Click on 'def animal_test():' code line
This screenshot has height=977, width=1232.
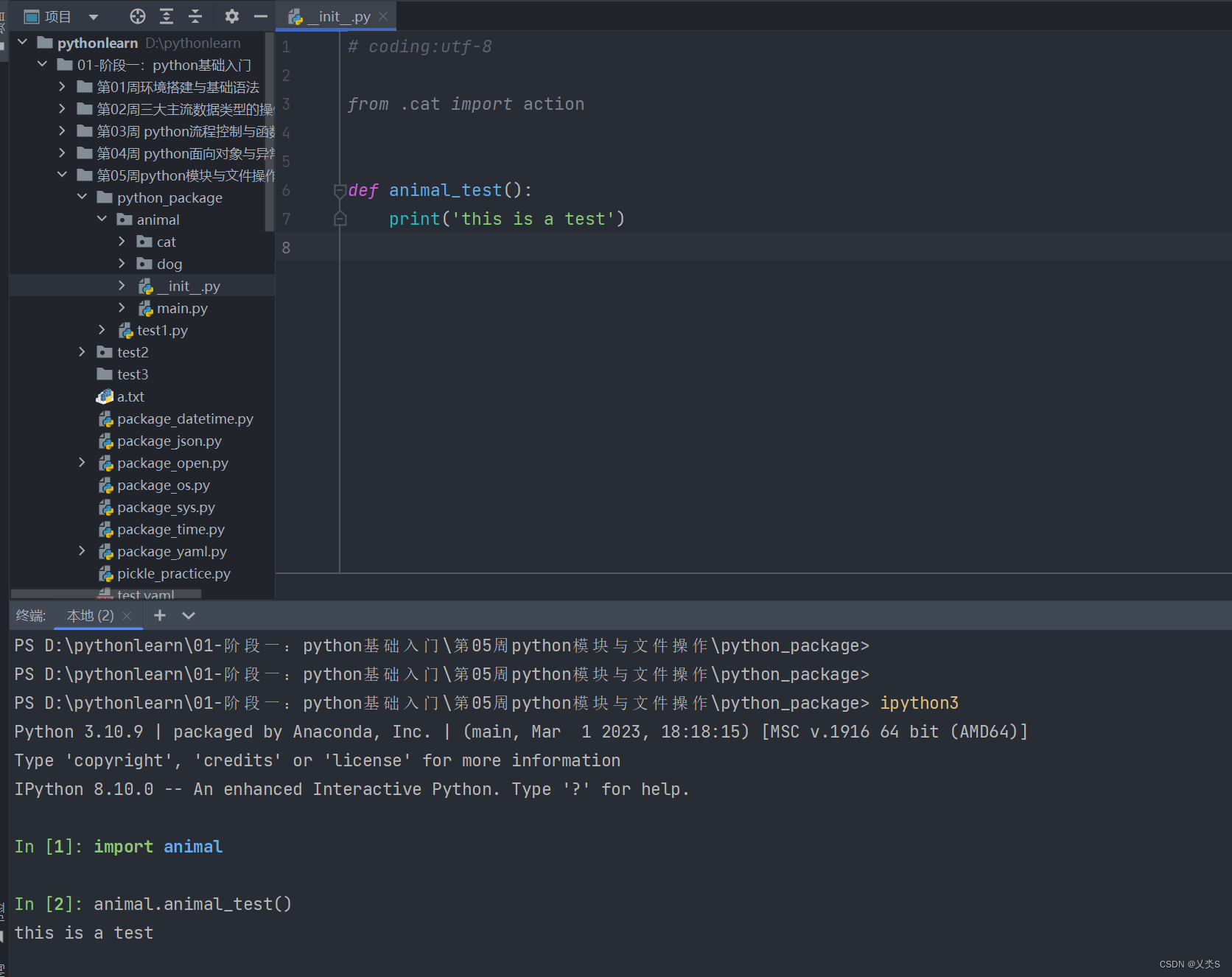[440, 190]
